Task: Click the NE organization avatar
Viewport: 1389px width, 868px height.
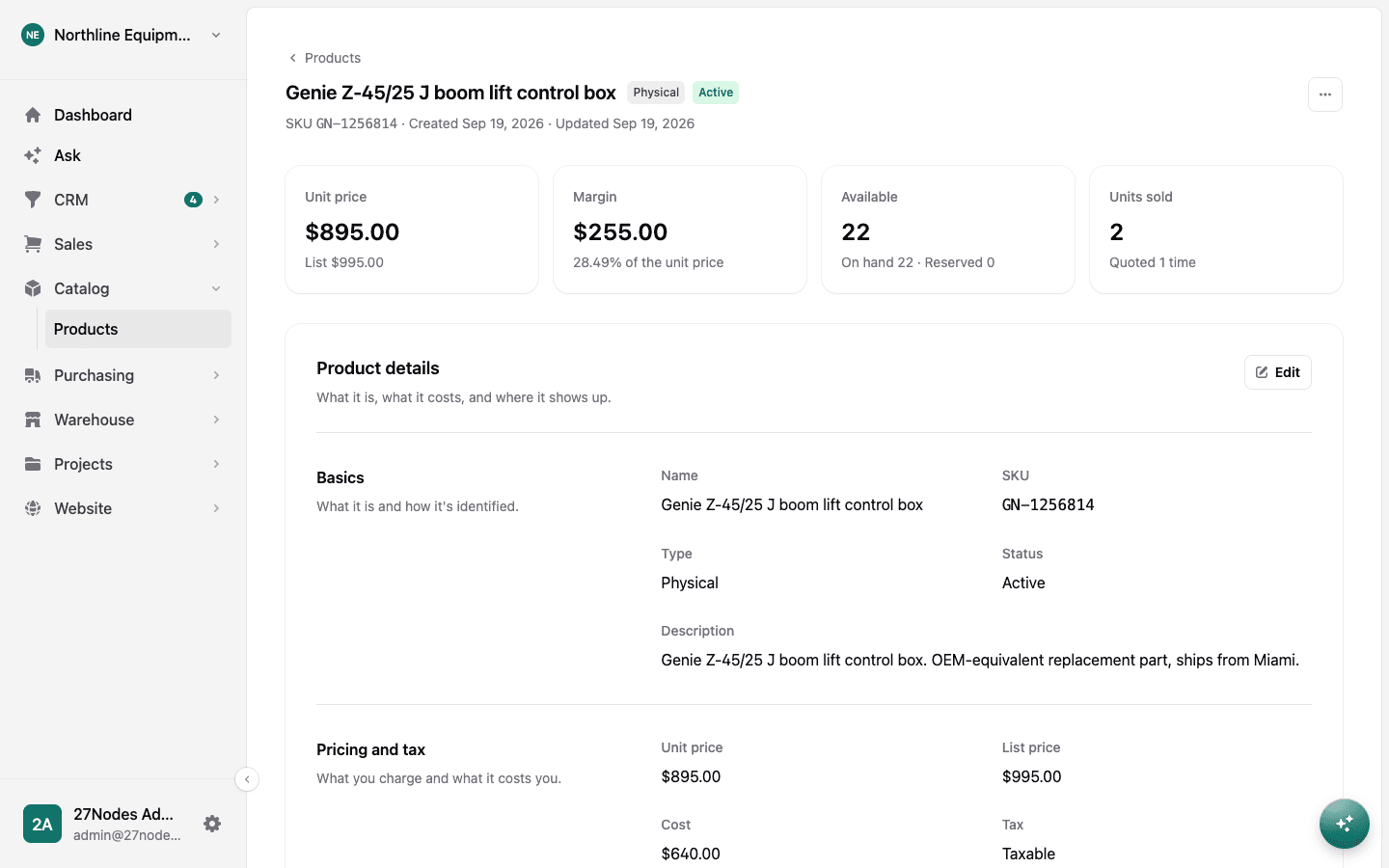Action: point(33,35)
